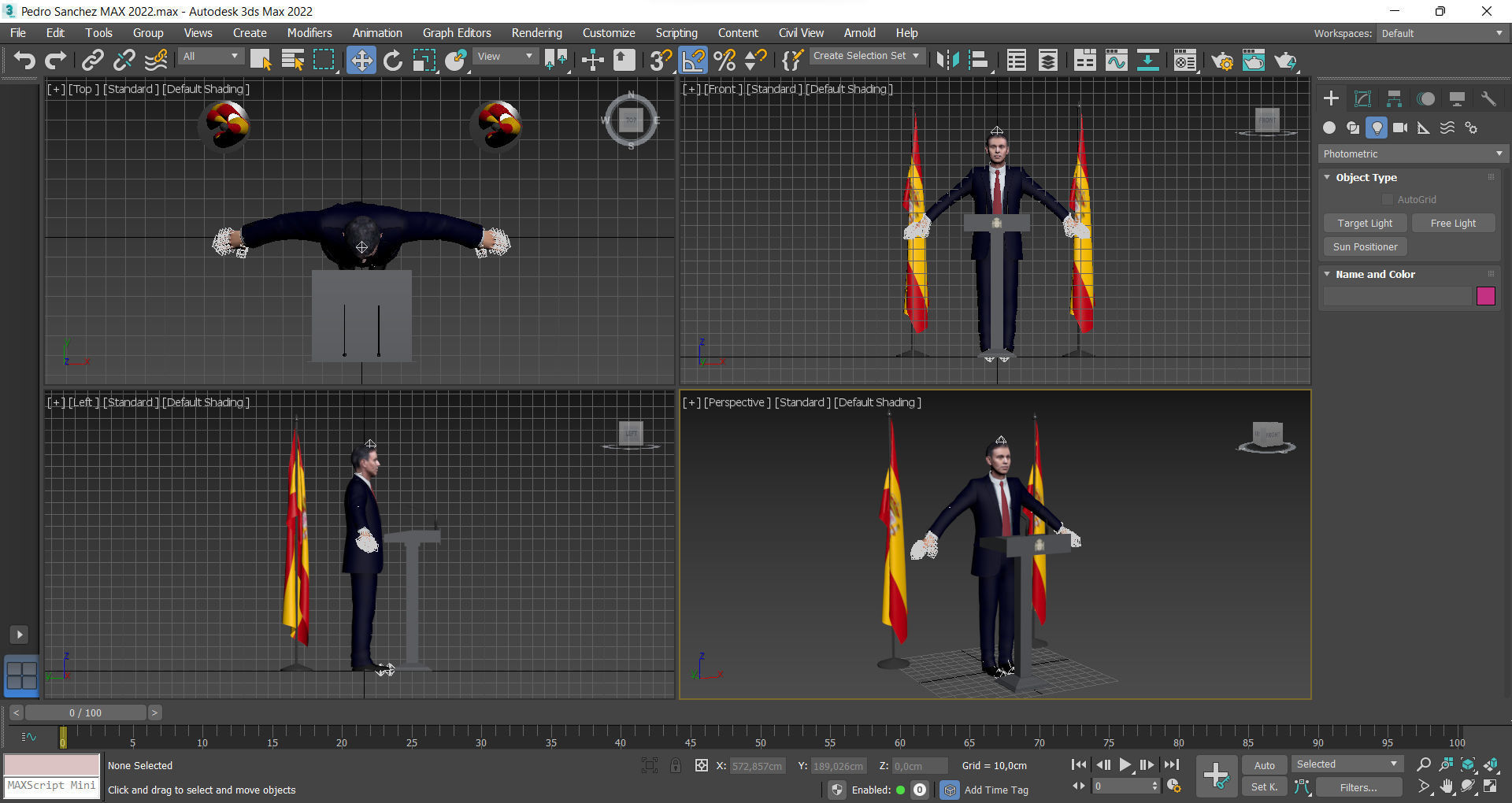This screenshot has width=1512, height=803.
Task: Click the Mirror tool icon
Action: 947,60
